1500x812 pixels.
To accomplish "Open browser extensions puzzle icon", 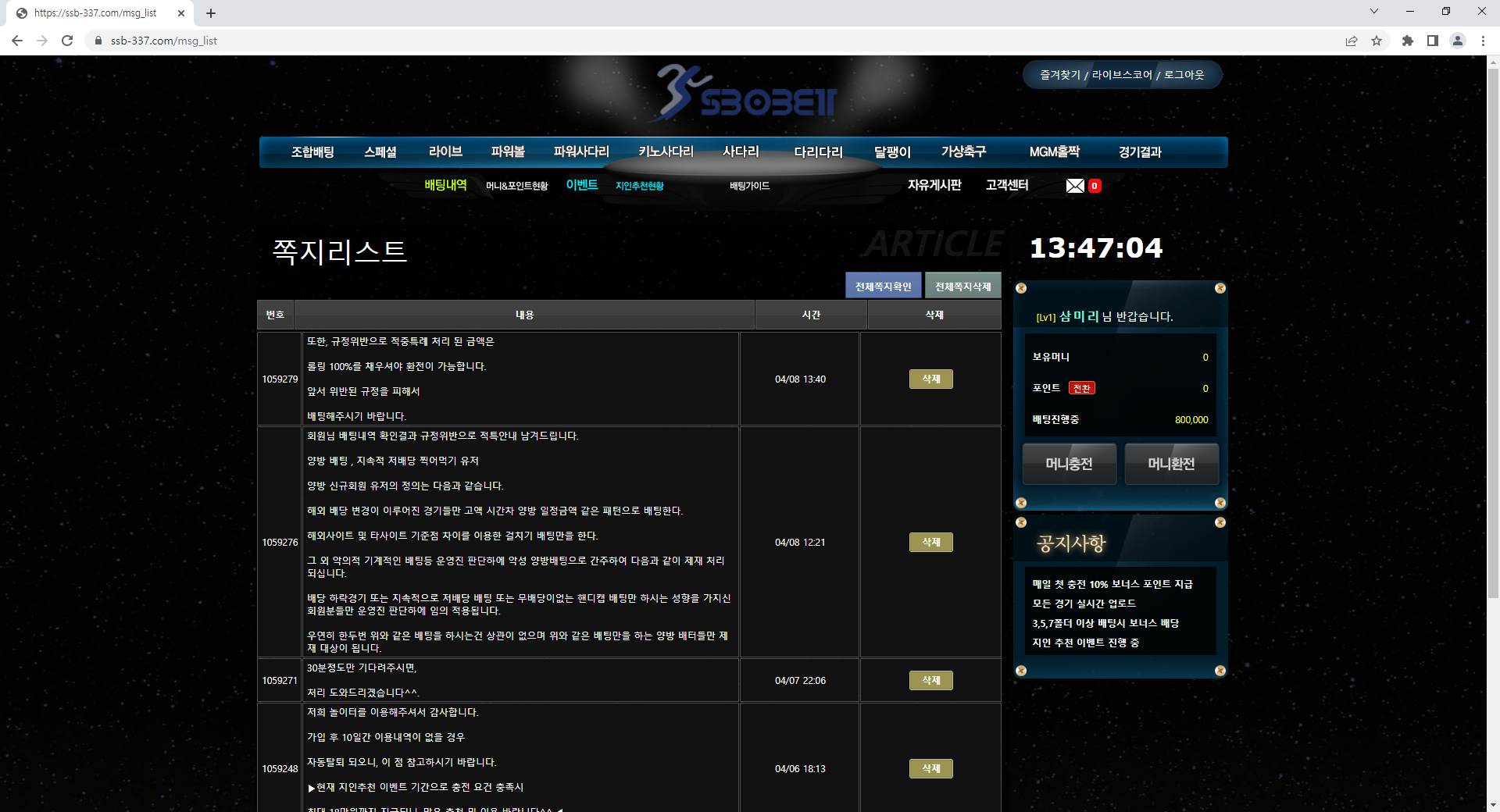I will coord(1408,41).
